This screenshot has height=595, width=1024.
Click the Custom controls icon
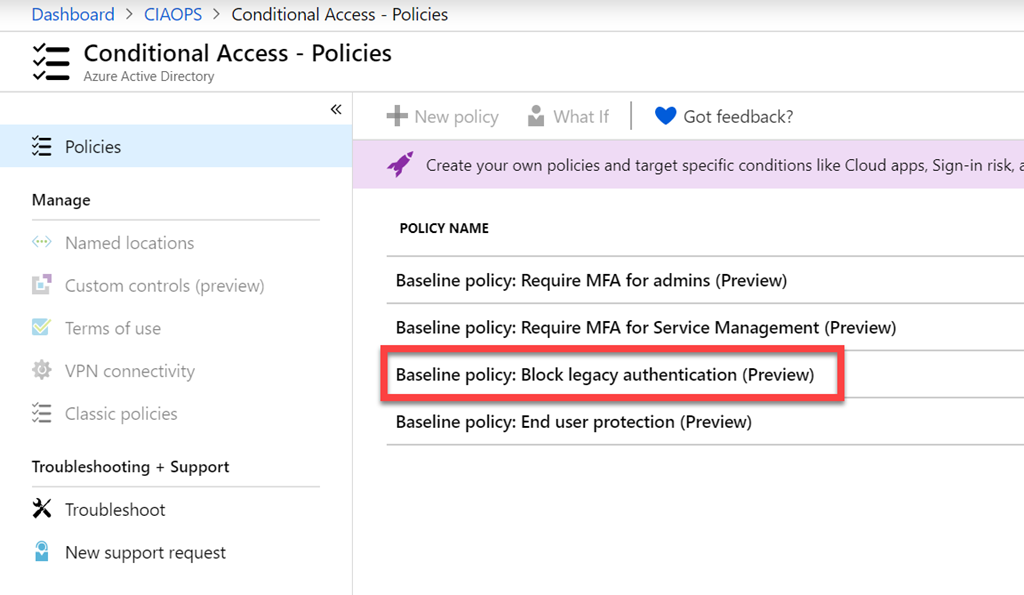pos(41,286)
